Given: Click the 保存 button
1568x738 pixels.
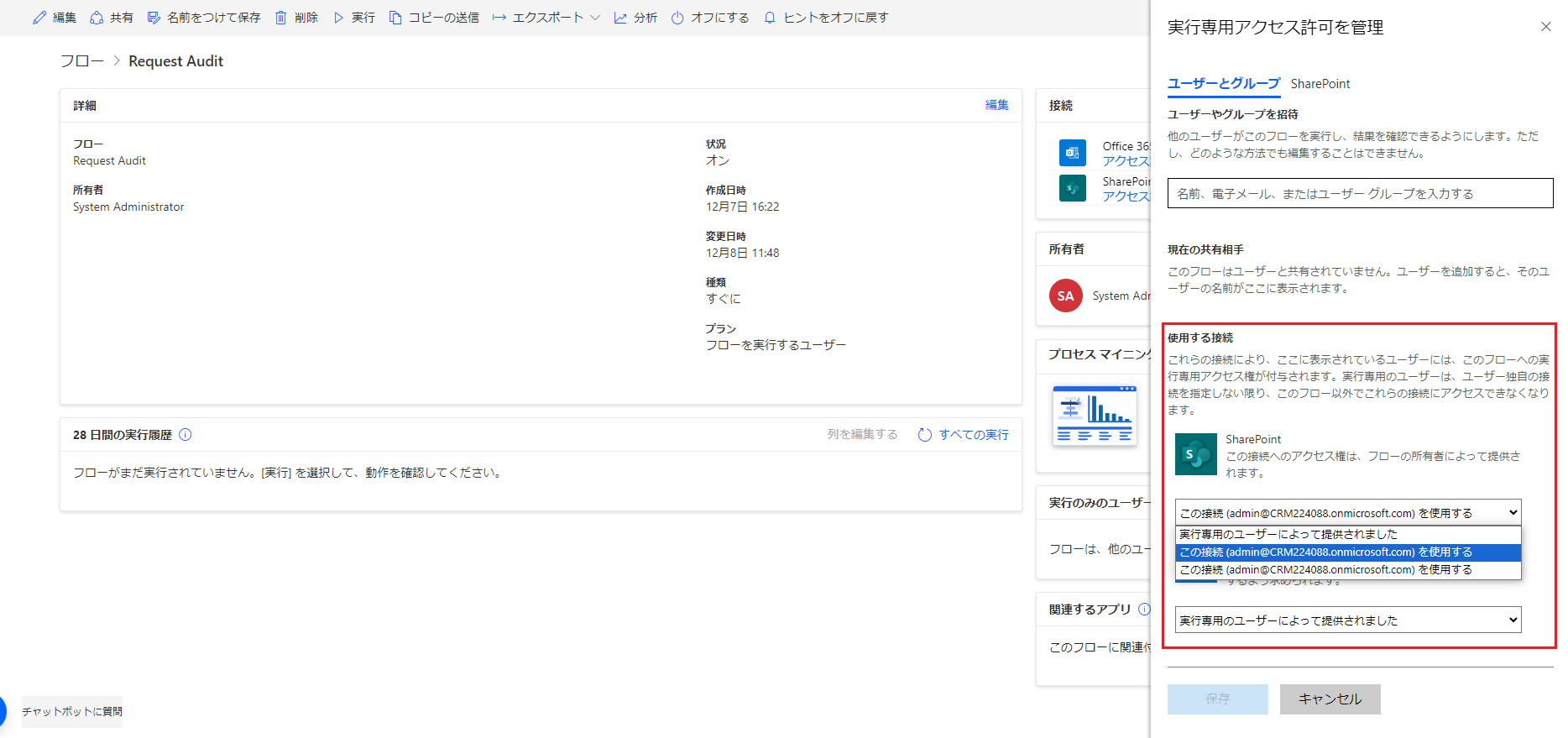Looking at the screenshot, I should pos(1217,699).
